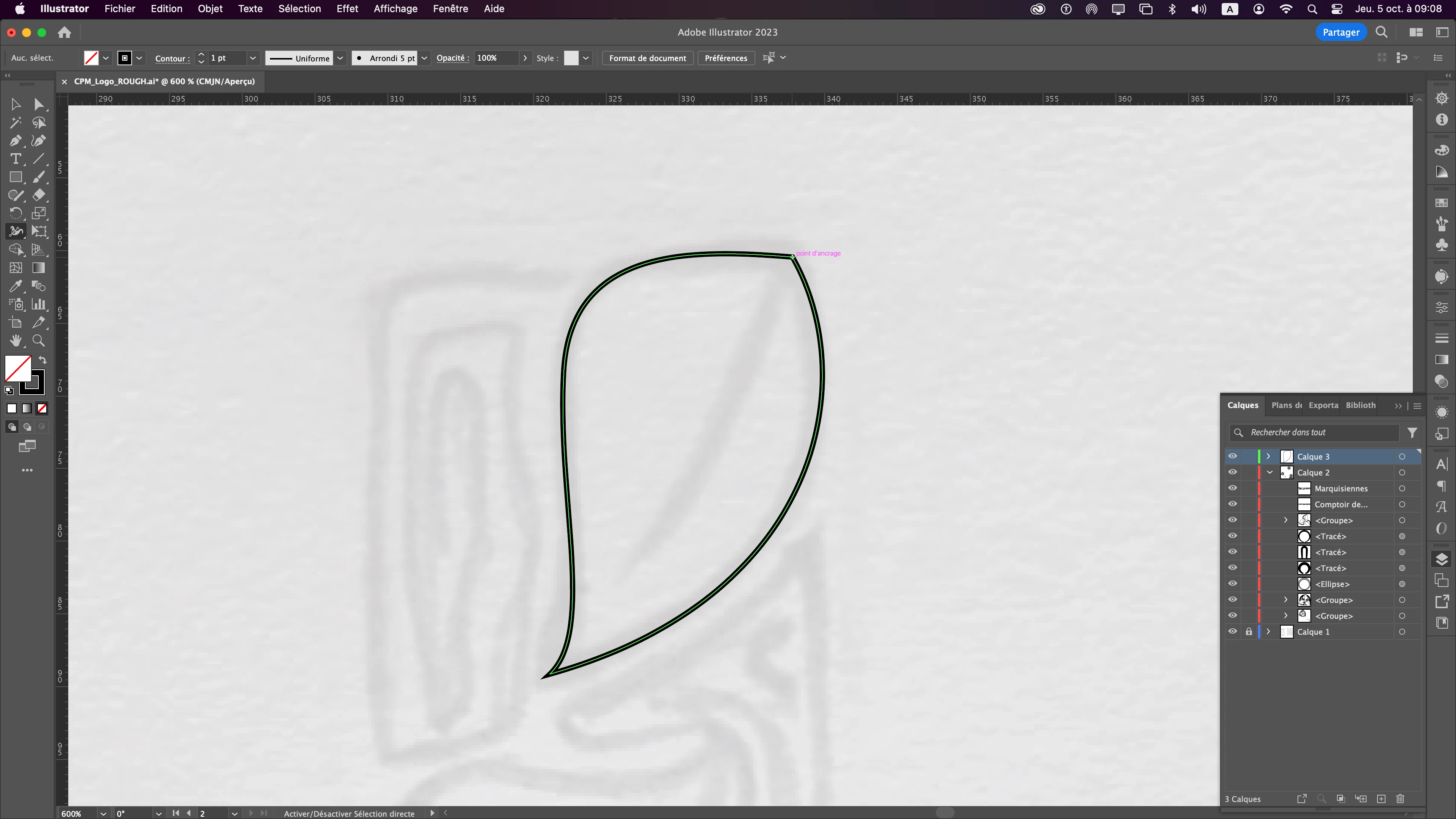
Task: Collapse Calque 2 layer
Action: click(x=1269, y=472)
